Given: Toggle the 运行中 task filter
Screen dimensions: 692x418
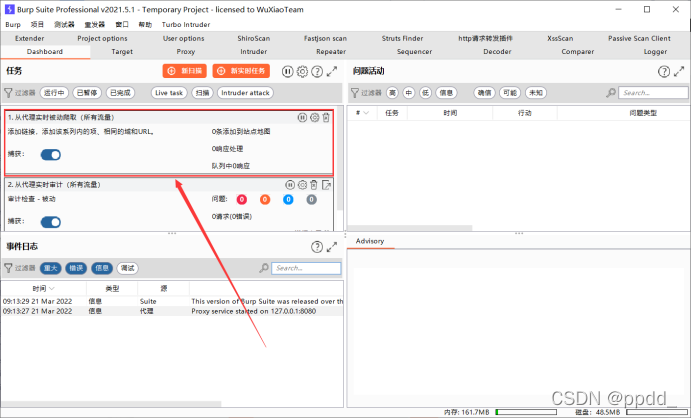Looking at the screenshot, I should click(54, 93).
